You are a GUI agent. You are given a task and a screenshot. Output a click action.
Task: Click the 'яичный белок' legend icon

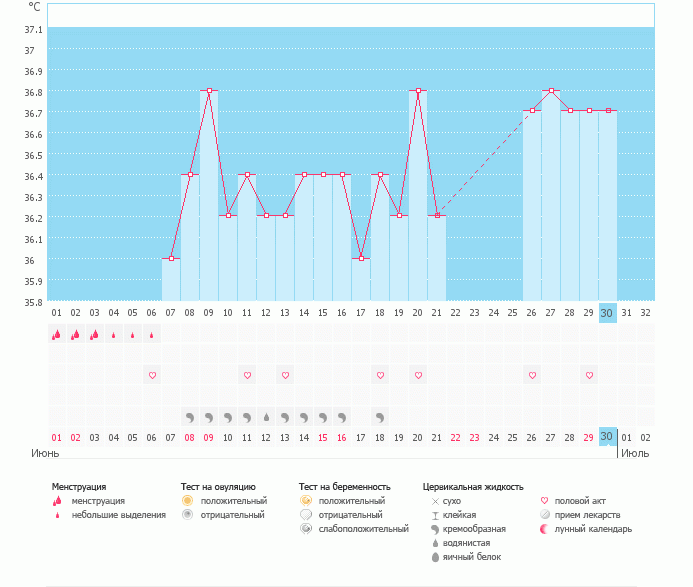pyautogui.click(x=435, y=556)
